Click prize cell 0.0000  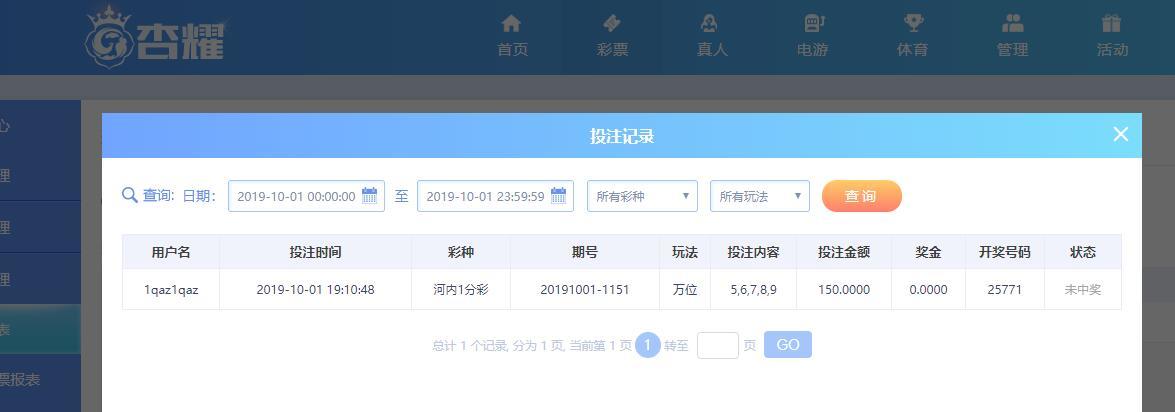tap(928, 290)
